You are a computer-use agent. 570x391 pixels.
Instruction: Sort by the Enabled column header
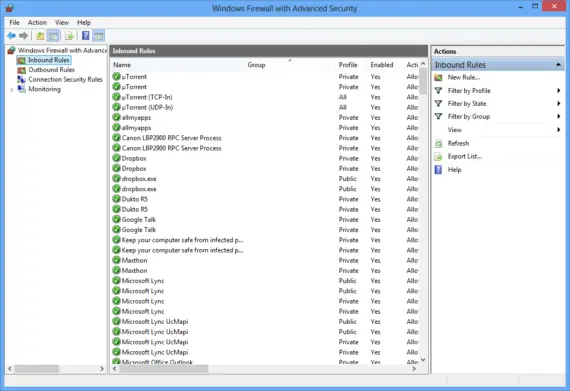point(382,65)
